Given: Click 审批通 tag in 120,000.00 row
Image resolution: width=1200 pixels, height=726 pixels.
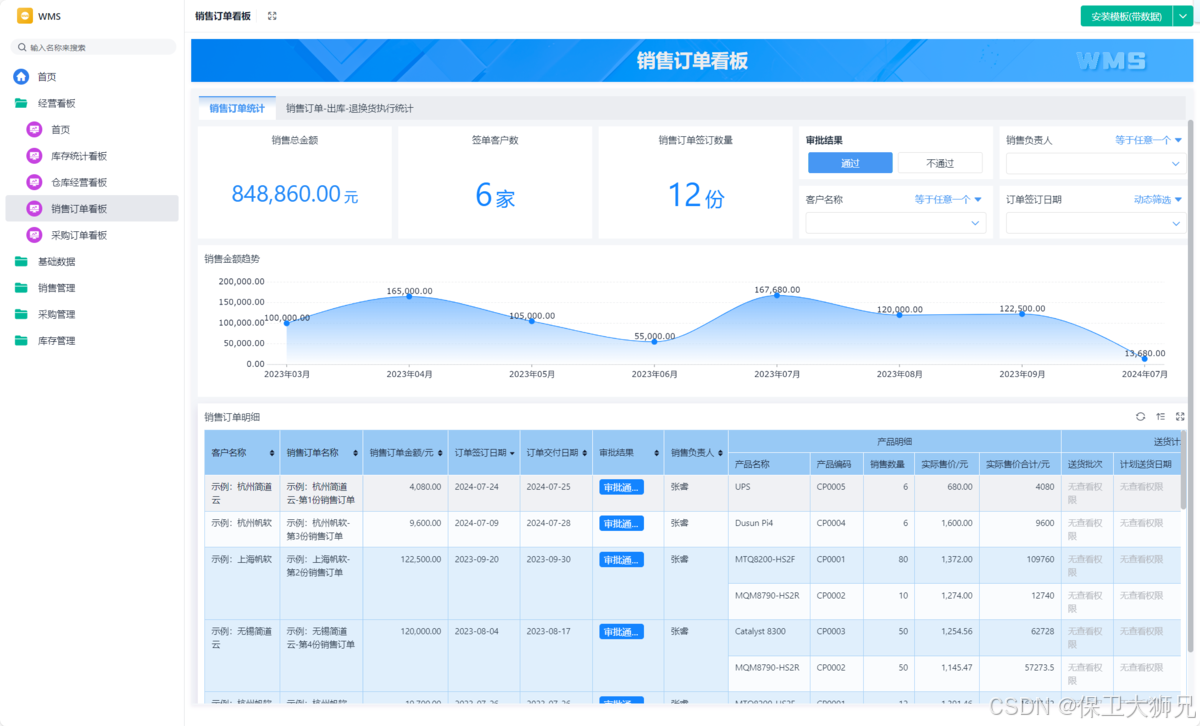Looking at the screenshot, I should click(621, 631).
